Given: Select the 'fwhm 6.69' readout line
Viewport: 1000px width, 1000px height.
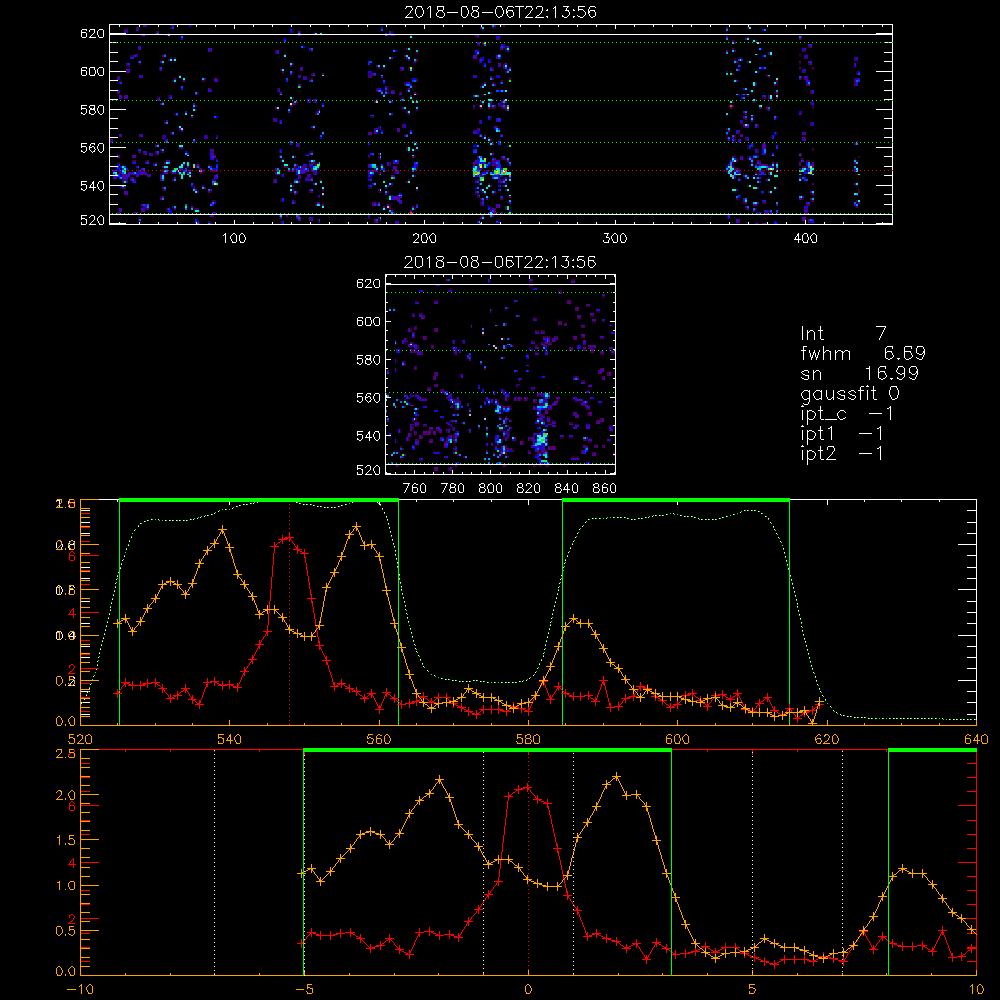Looking at the screenshot, I should pyautogui.click(x=863, y=353).
